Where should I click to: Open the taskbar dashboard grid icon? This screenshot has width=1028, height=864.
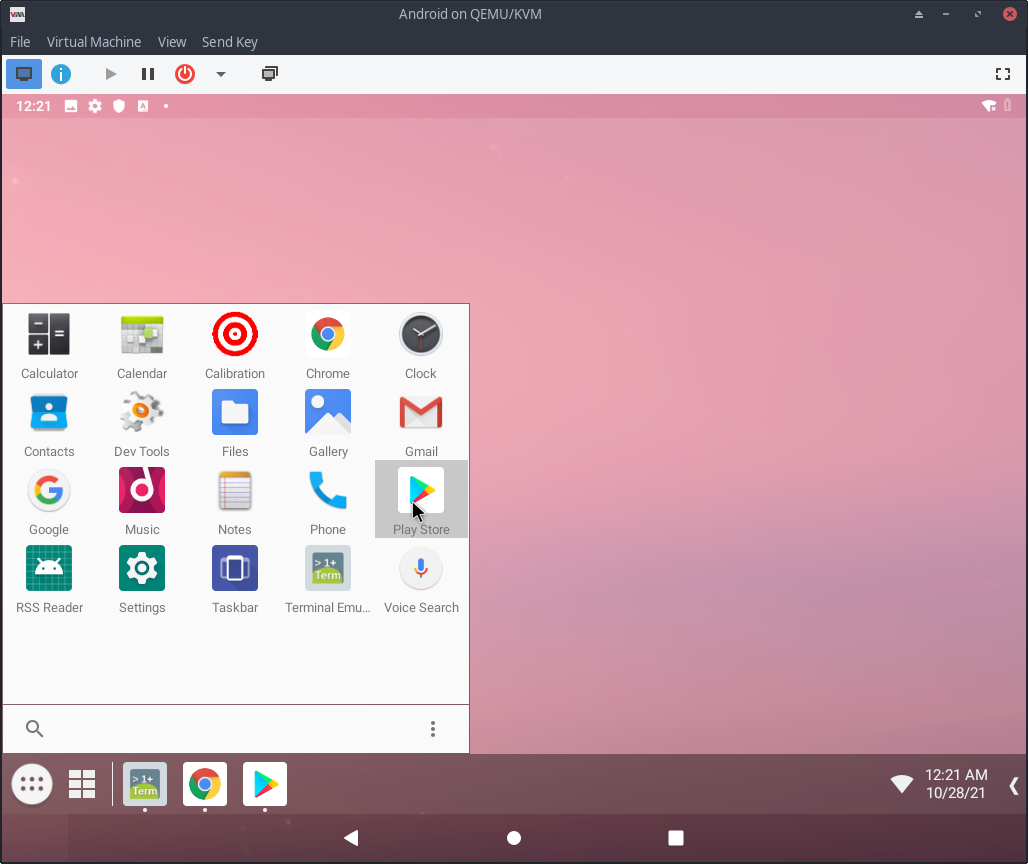click(82, 784)
